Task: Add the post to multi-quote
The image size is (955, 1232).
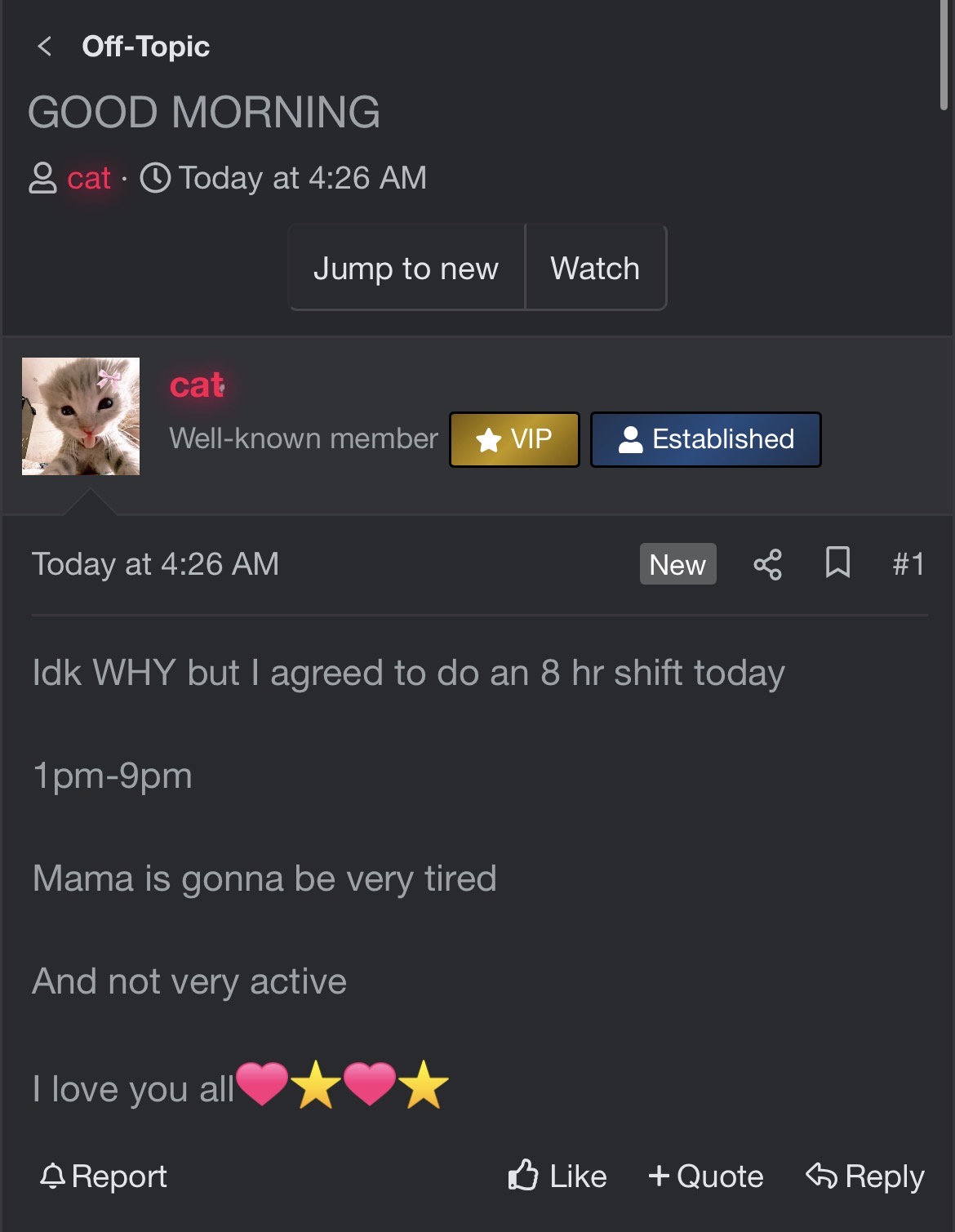Action: [706, 1176]
